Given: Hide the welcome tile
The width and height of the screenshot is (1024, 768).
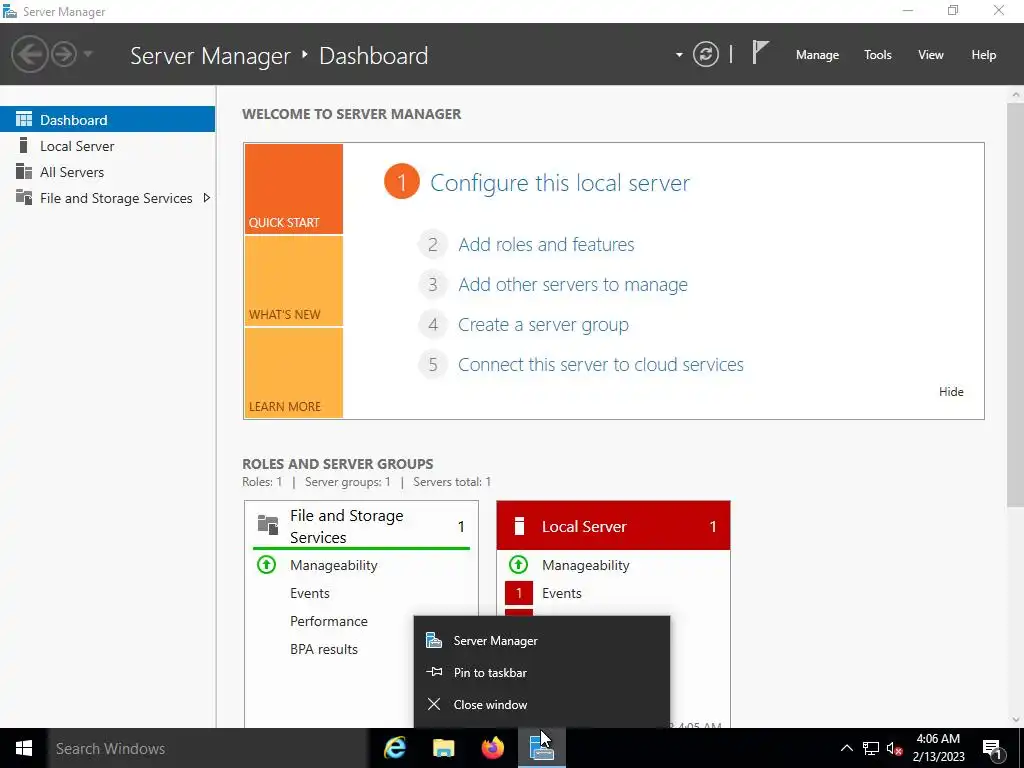Looking at the screenshot, I should (x=951, y=392).
